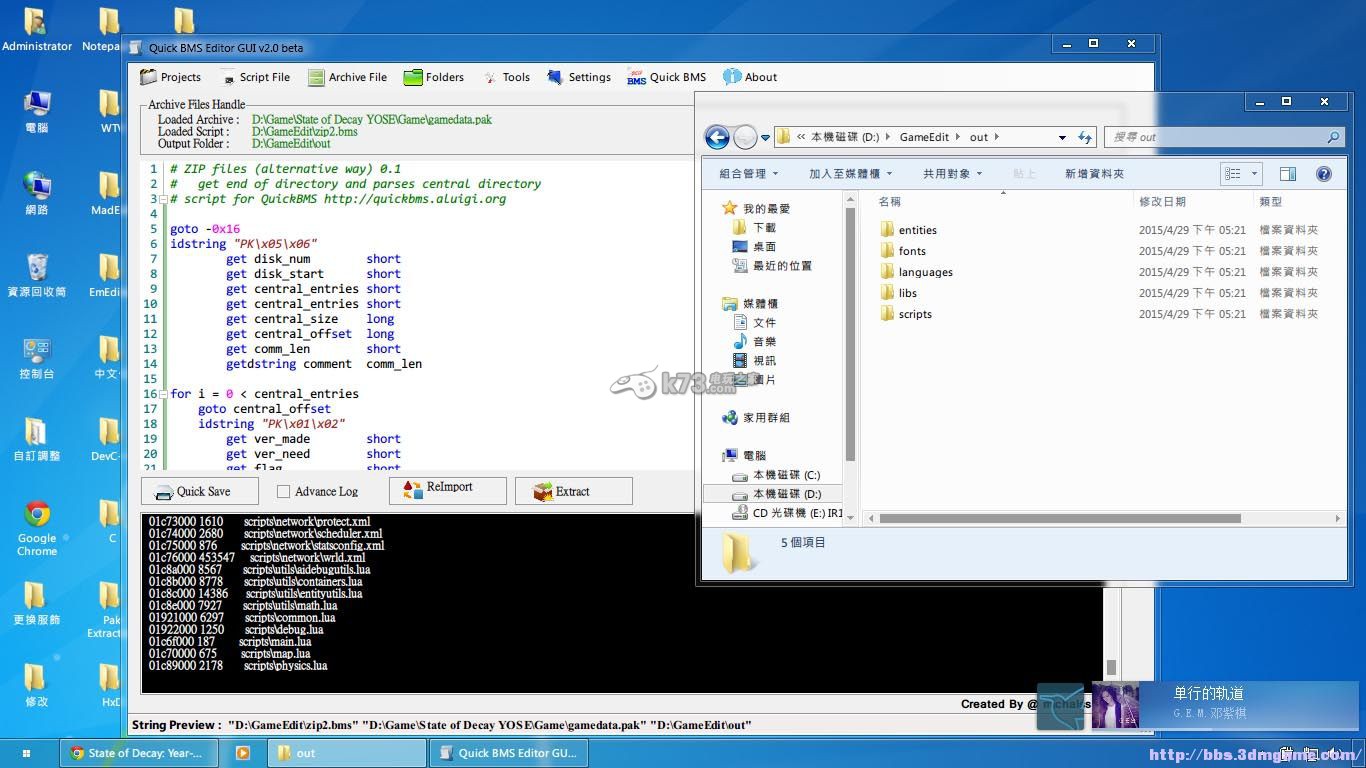The height and width of the screenshot is (768, 1366).
Task: Open the 組合管理 dropdown menu
Action: (x=749, y=174)
